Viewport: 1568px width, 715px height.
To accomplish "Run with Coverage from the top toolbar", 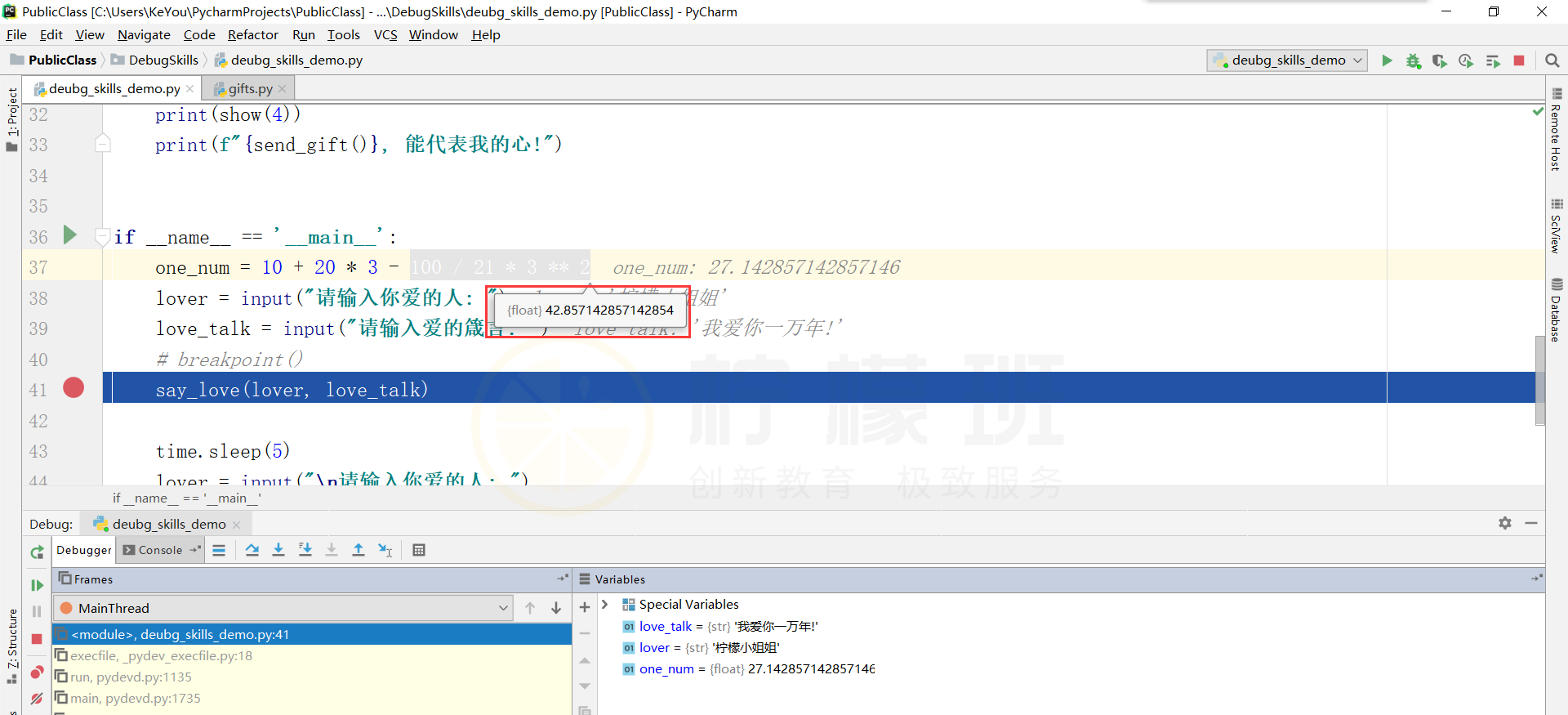I will tap(1439, 60).
